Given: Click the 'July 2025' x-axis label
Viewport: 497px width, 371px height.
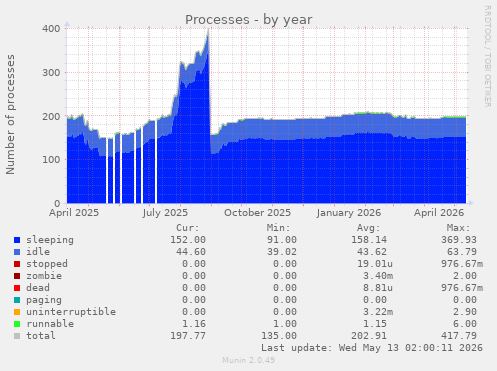Looking at the screenshot, I should [165, 213].
